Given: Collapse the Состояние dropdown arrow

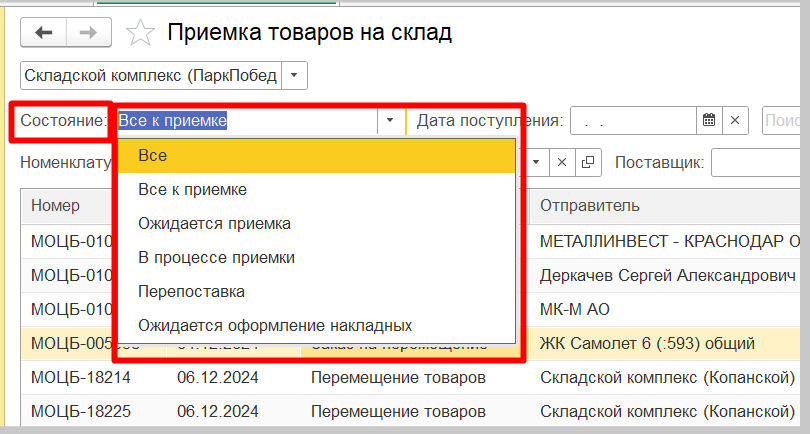Looking at the screenshot, I should [x=389, y=121].
